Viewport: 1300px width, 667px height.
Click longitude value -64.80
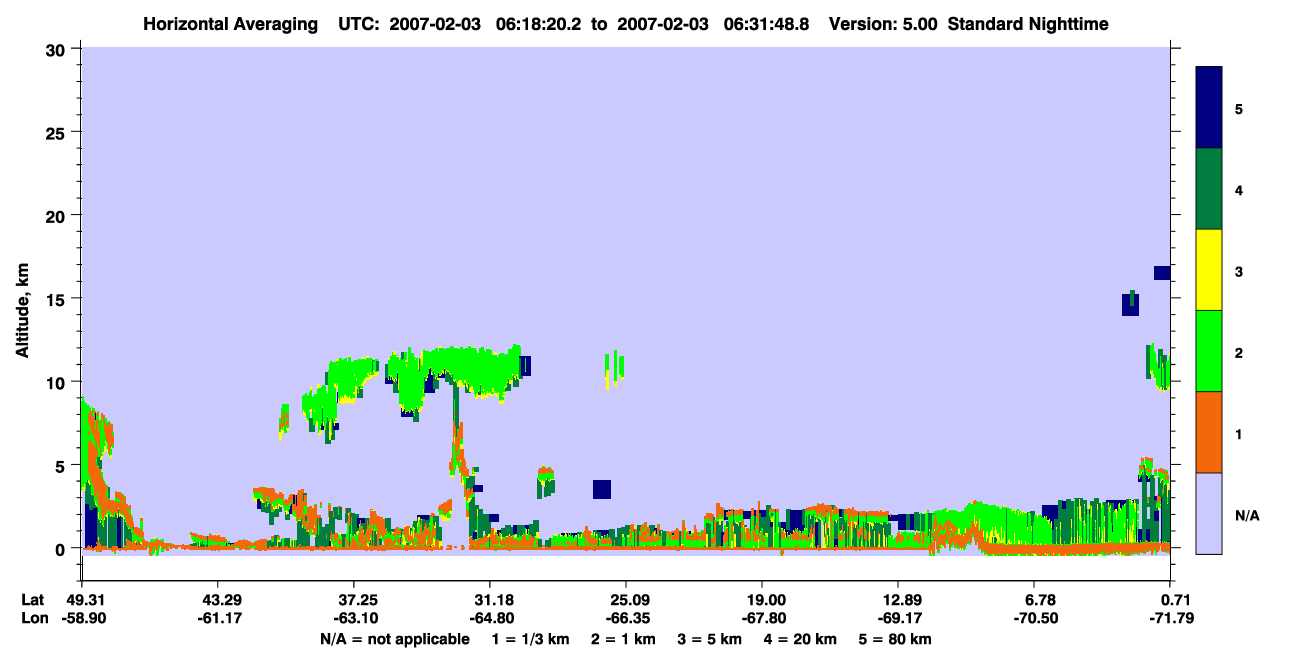pyautogui.click(x=490, y=618)
